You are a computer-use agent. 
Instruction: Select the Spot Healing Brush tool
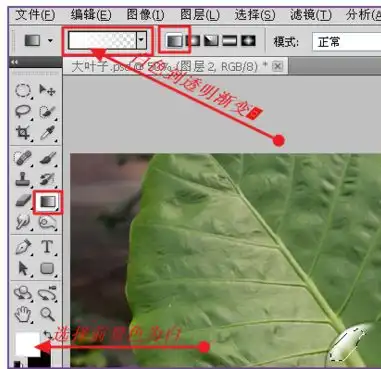pos(23,158)
